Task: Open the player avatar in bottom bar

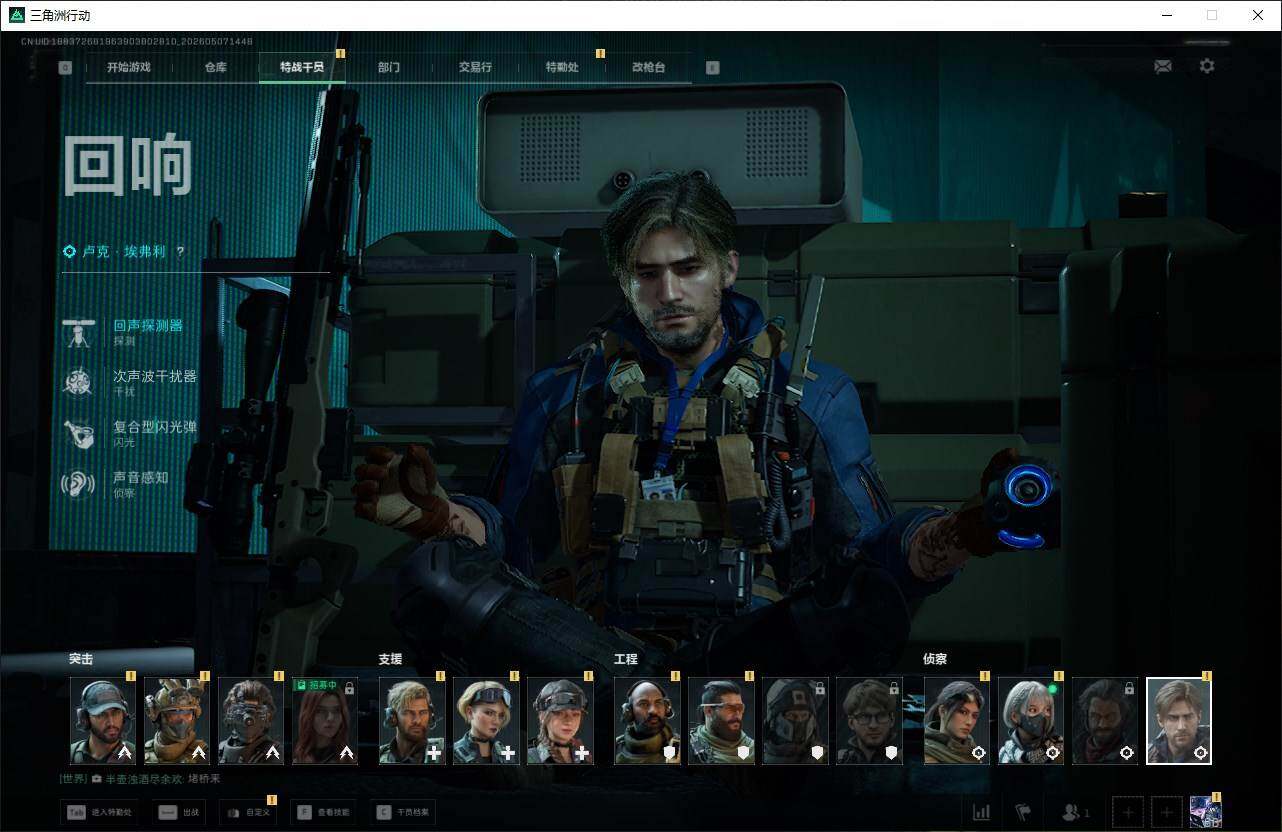Action: (1205, 812)
